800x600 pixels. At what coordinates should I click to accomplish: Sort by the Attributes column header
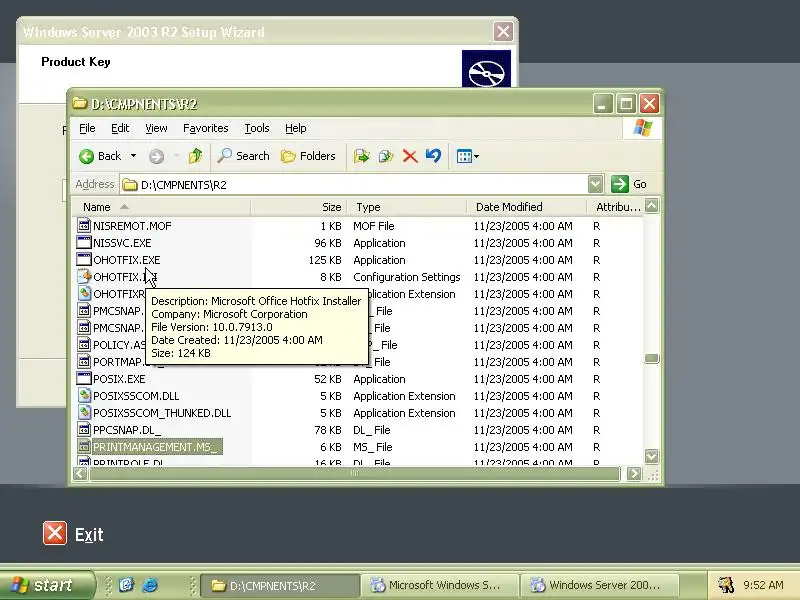pos(616,207)
